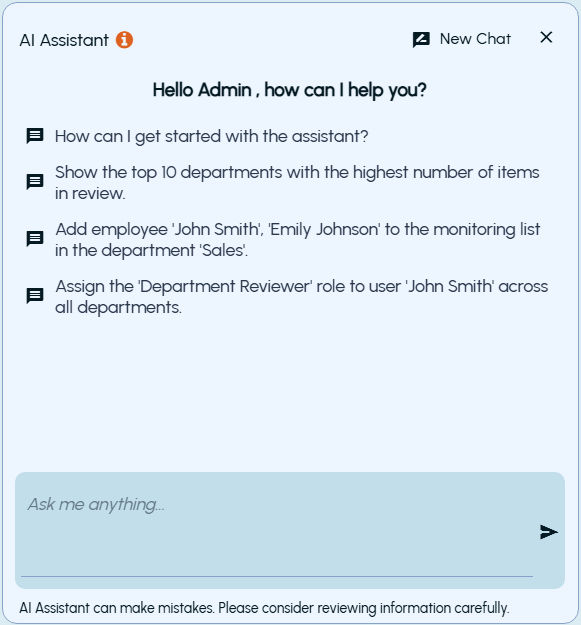Viewport: 581px width, 625px height.
Task: Click chat icon beside 'top 10 departments' suggestion
Action: pos(35,182)
